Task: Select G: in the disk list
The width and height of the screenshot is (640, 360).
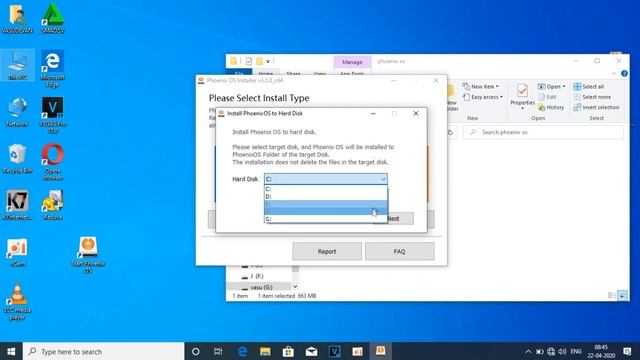Action: pyautogui.click(x=326, y=219)
